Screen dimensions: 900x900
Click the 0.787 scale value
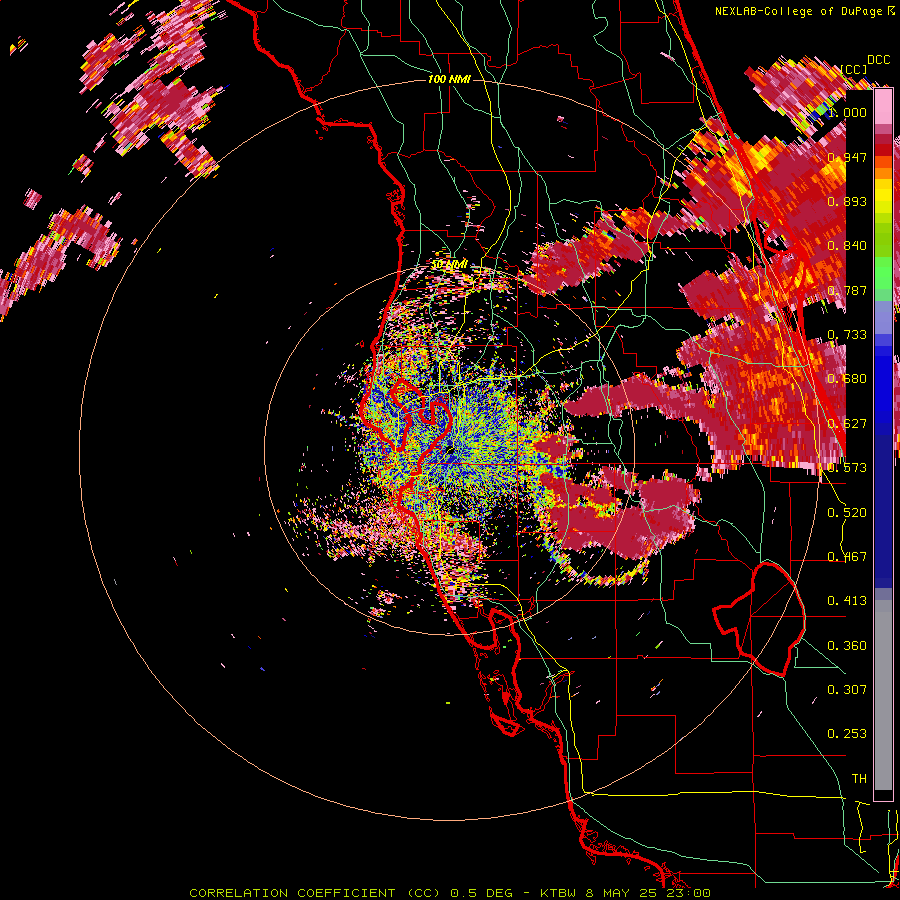tap(847, 290)
